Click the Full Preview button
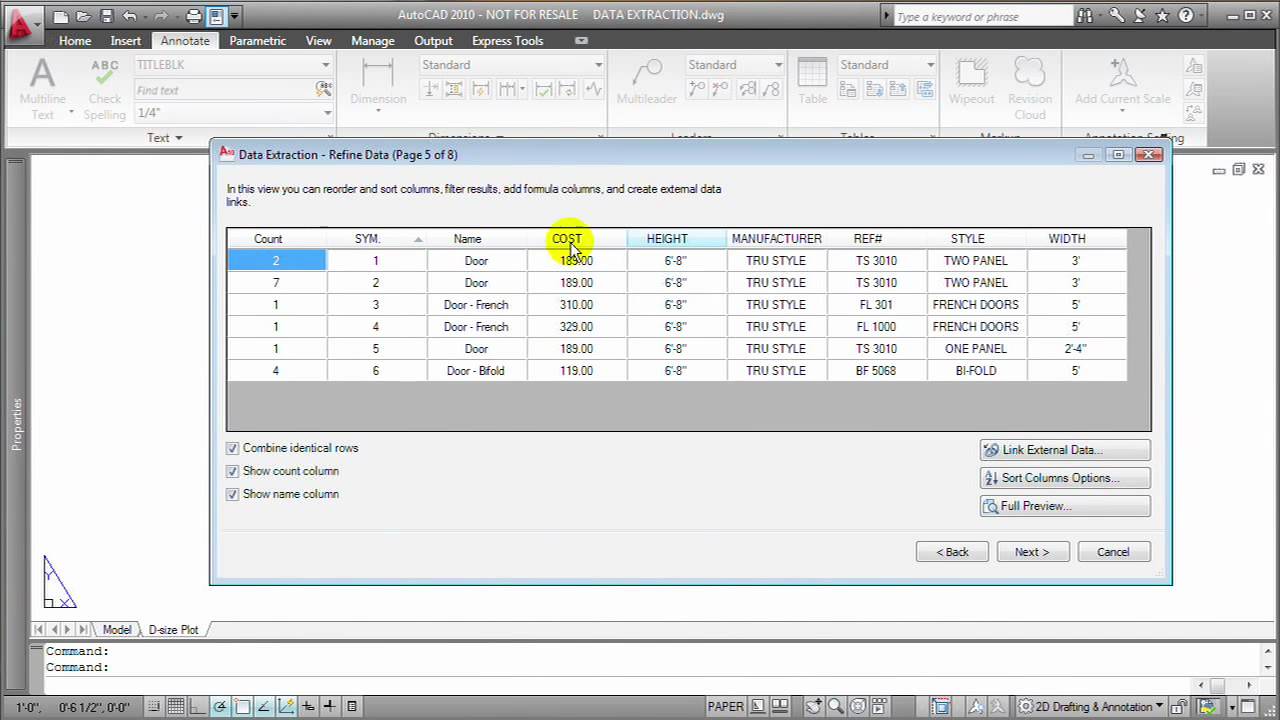Screen dimensions: 1280x720 [1065, 506]
